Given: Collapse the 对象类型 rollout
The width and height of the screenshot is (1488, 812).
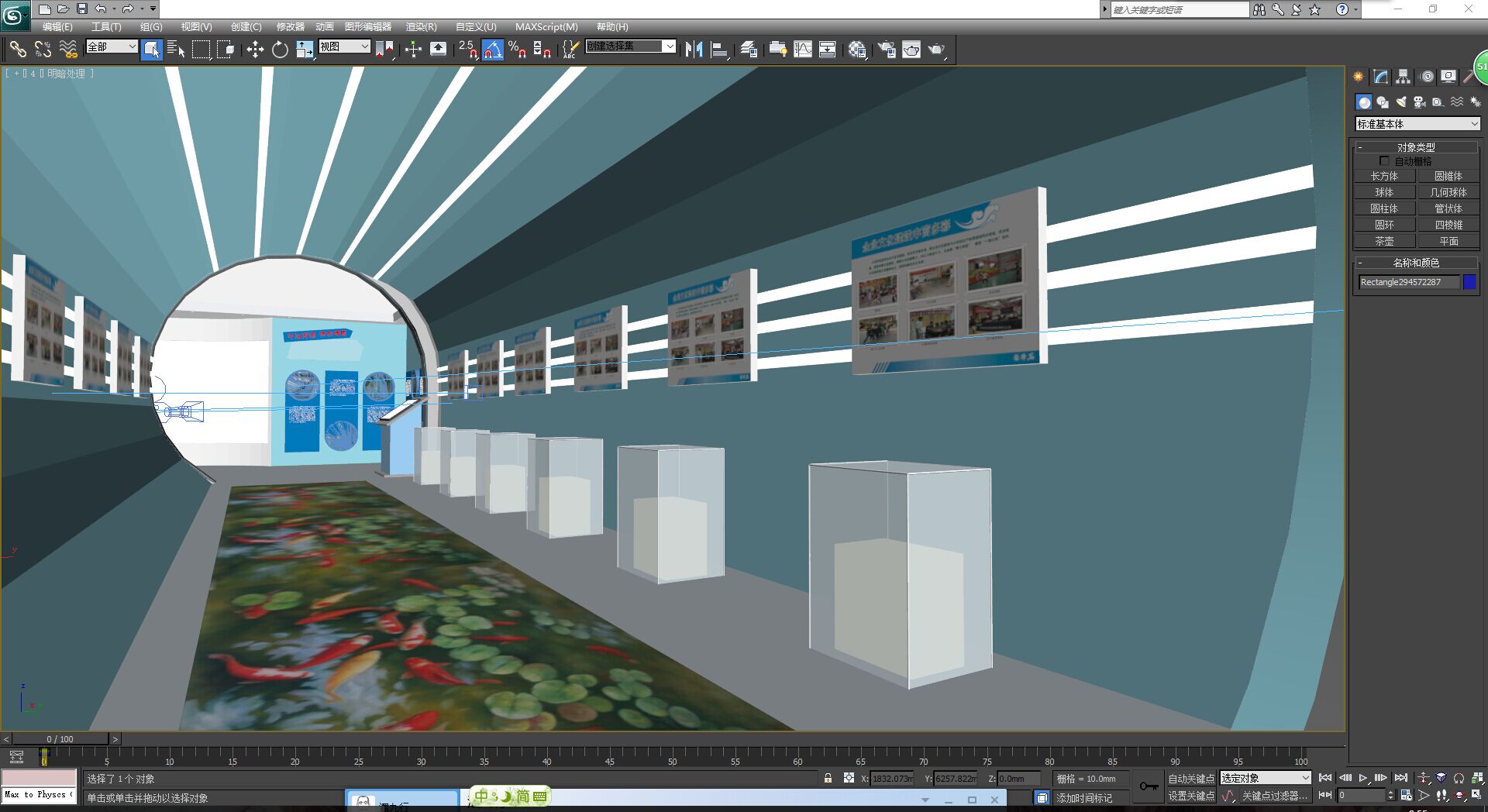Looking at the screenshot, I should coord(1416,146).
